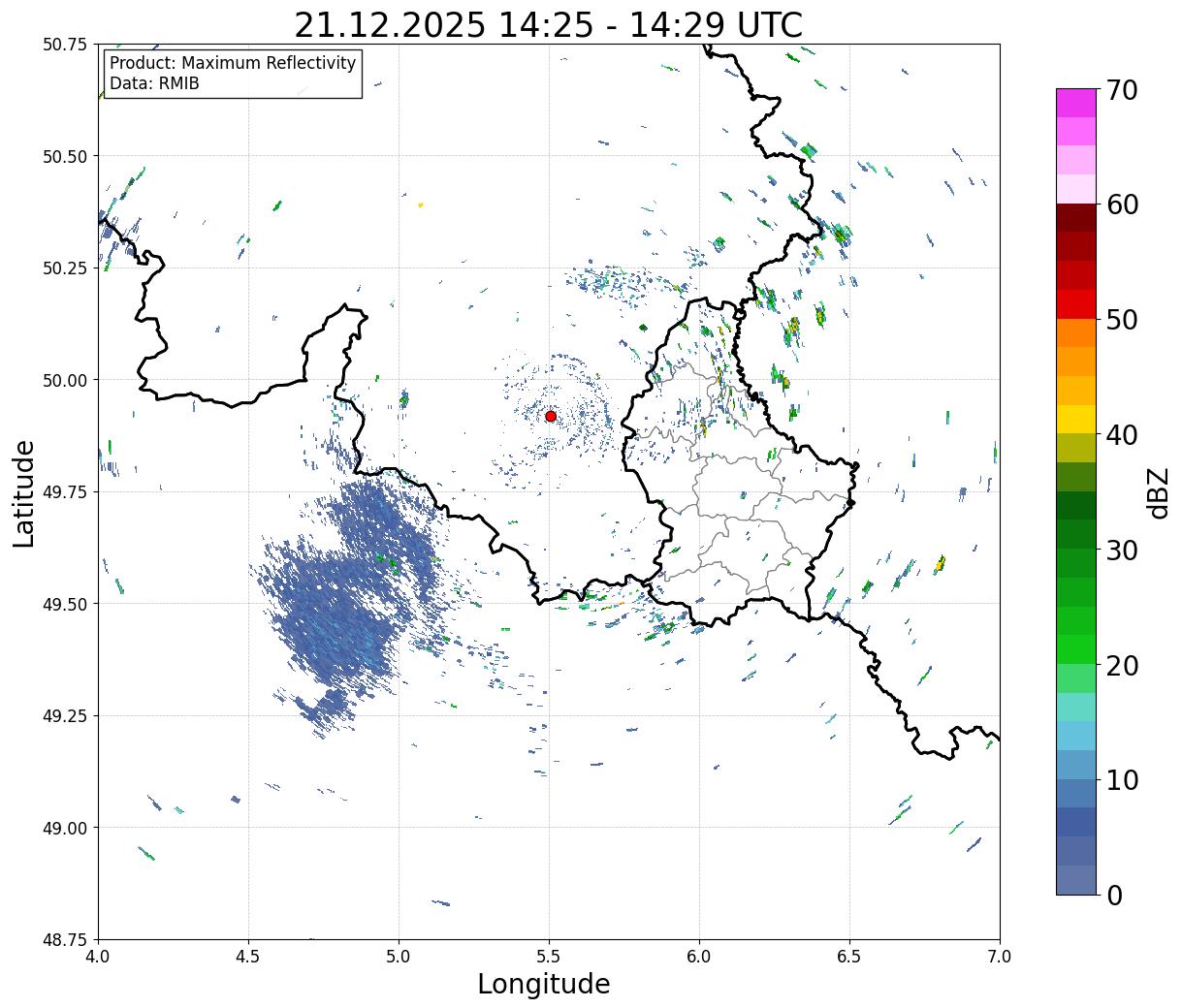Click the 6.5 longitude tick label
This screenshot has width=1182, height=1008.
point(849,957)
